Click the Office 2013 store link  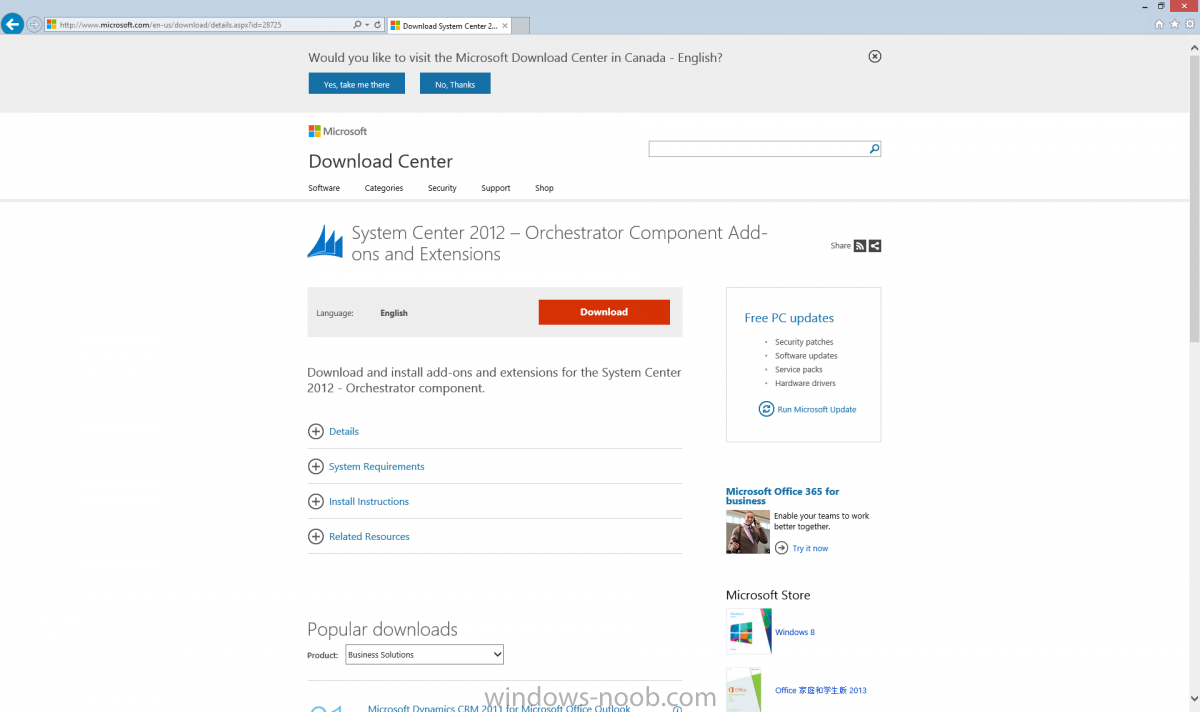click(x=821, y=690)
